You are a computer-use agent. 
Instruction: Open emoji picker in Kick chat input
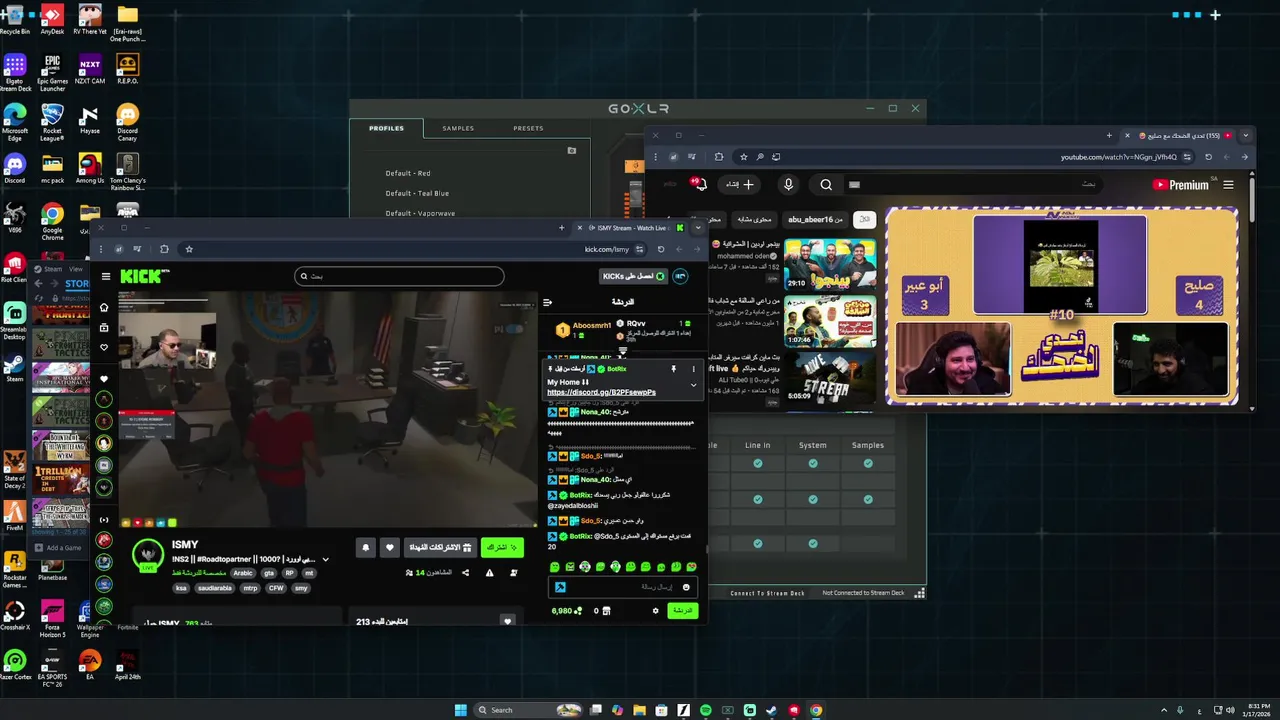(686, 587)
